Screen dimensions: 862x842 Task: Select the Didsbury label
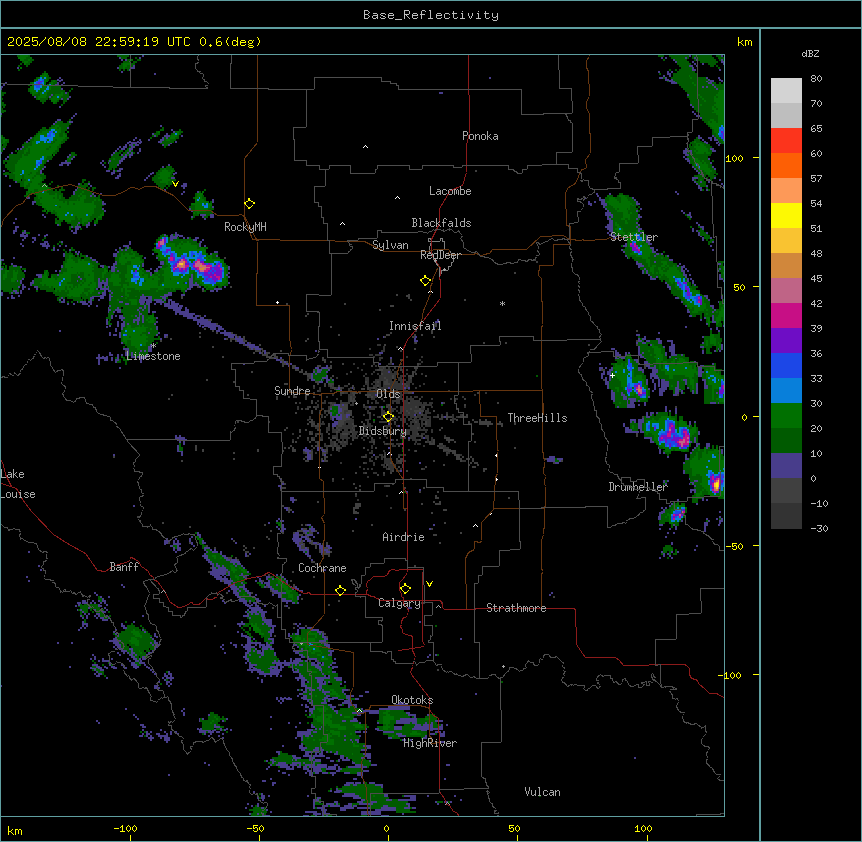[x=383, y=431]
